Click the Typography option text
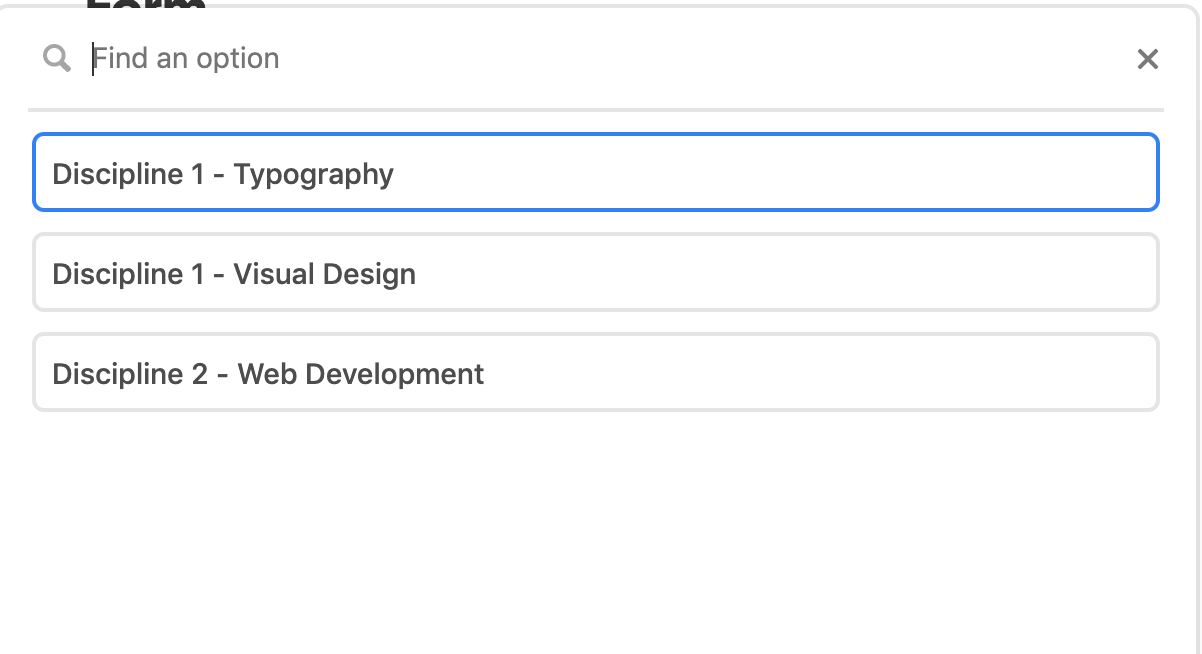 [x=314, y=175]
